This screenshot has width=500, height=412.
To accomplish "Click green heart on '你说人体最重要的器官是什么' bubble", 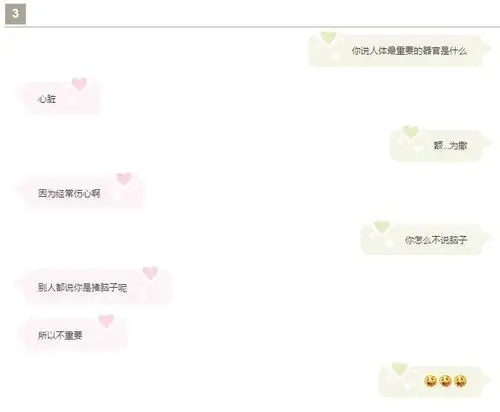I will (328, 38).
